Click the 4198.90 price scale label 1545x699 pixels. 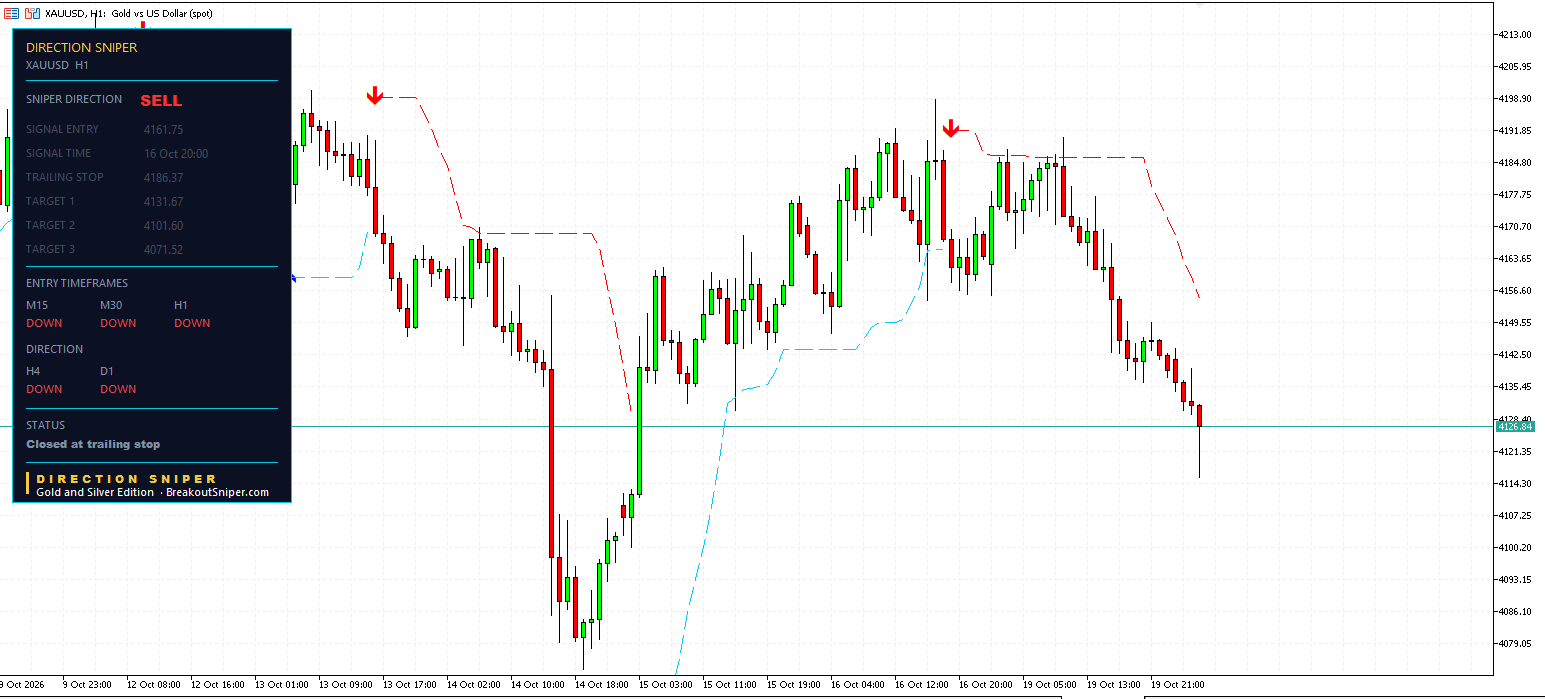[1515, 99]
